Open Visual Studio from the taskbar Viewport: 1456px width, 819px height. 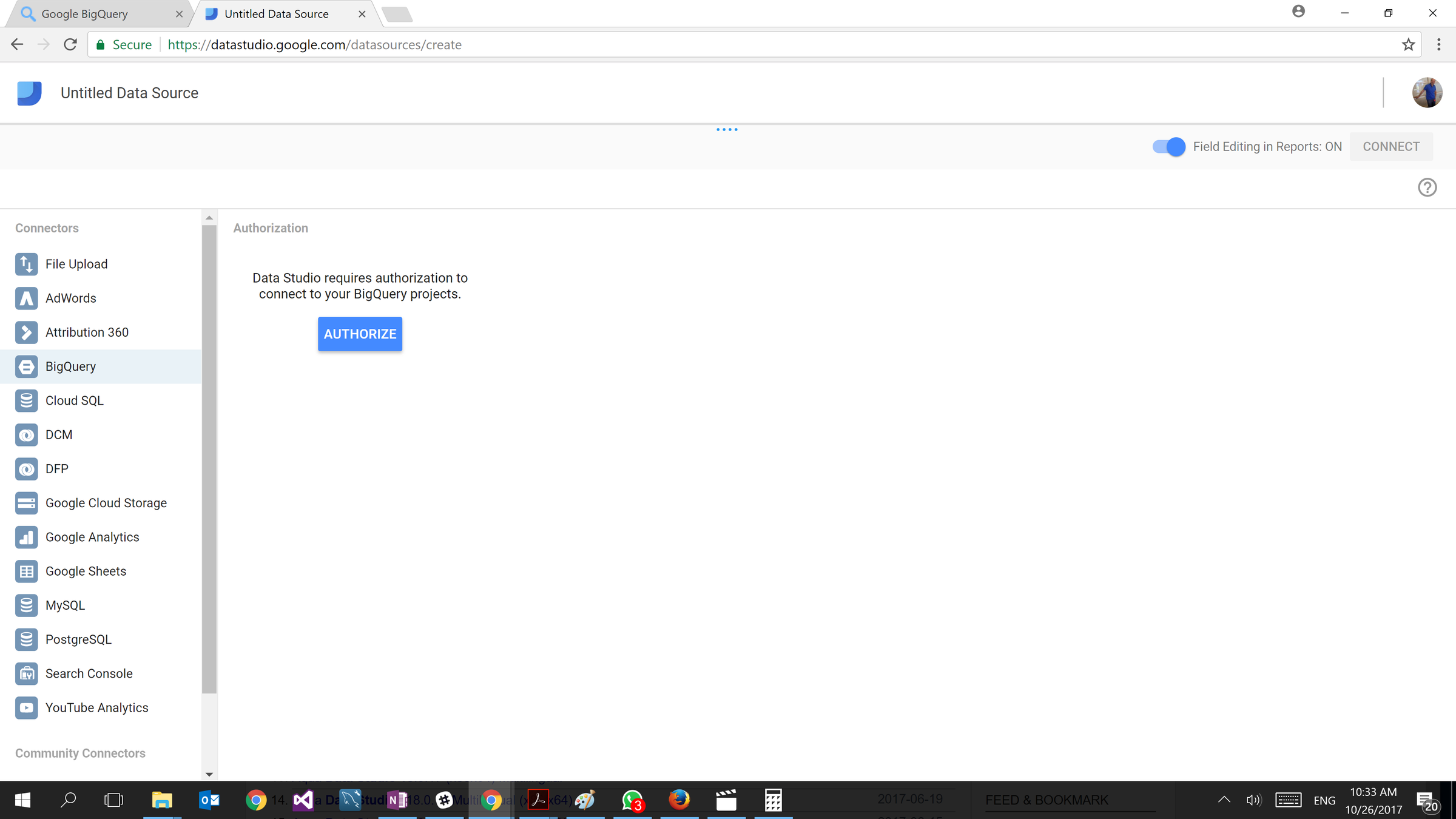point(303,800)
